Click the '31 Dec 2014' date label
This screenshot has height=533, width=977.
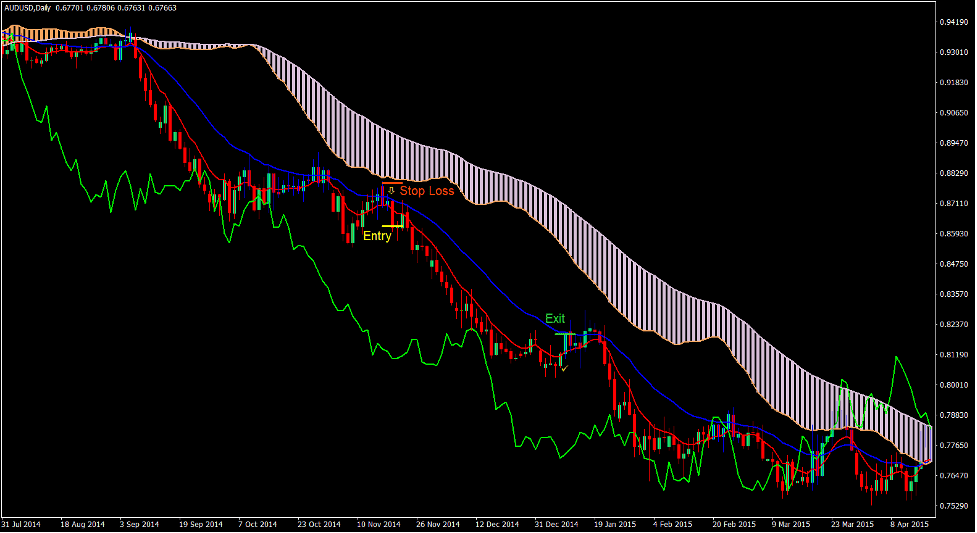(556, 524)
